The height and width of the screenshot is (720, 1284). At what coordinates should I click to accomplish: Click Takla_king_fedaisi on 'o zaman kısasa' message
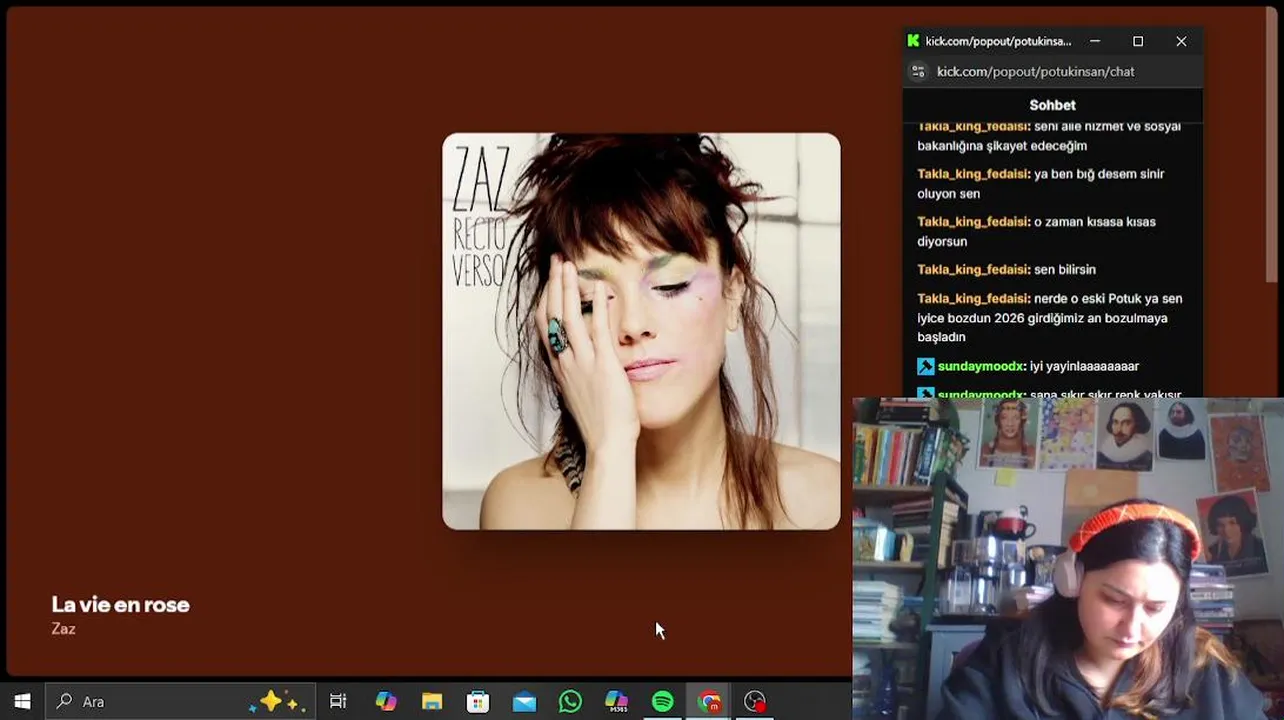[x=973, y=221]
